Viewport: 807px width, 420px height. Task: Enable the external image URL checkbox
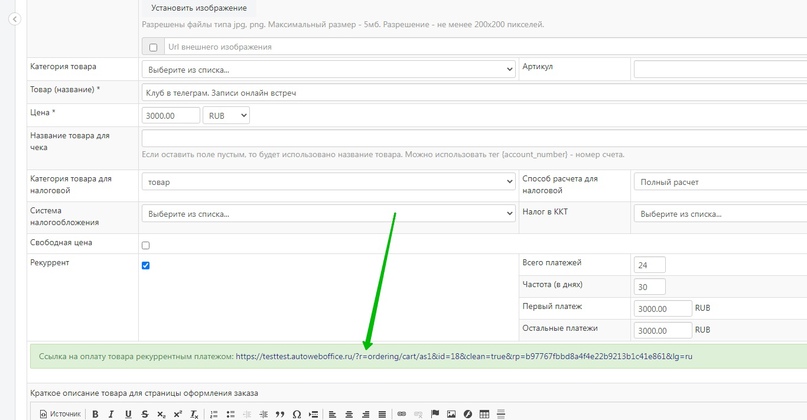[x=153, y=47]
